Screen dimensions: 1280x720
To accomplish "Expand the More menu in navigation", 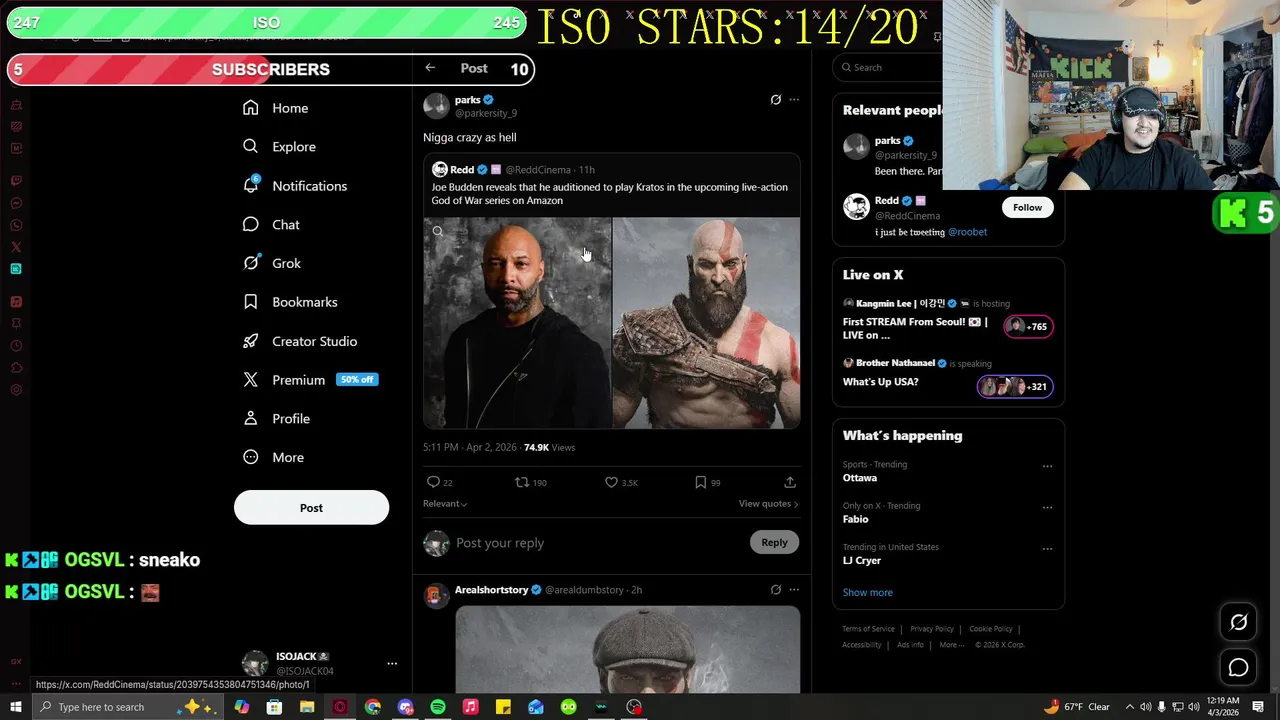I will 274,457.
